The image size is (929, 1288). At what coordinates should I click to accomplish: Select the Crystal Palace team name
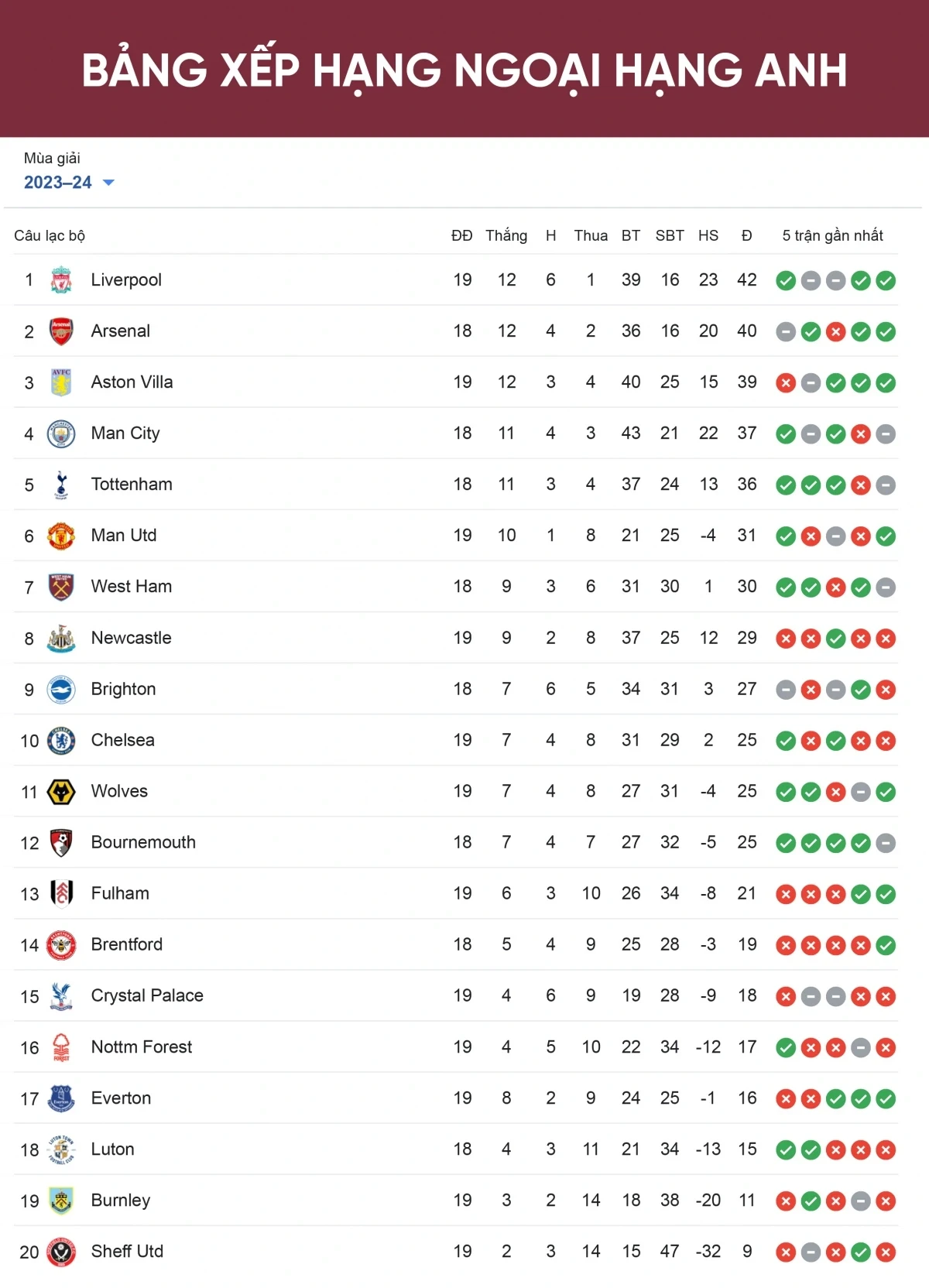coord(147,995)
